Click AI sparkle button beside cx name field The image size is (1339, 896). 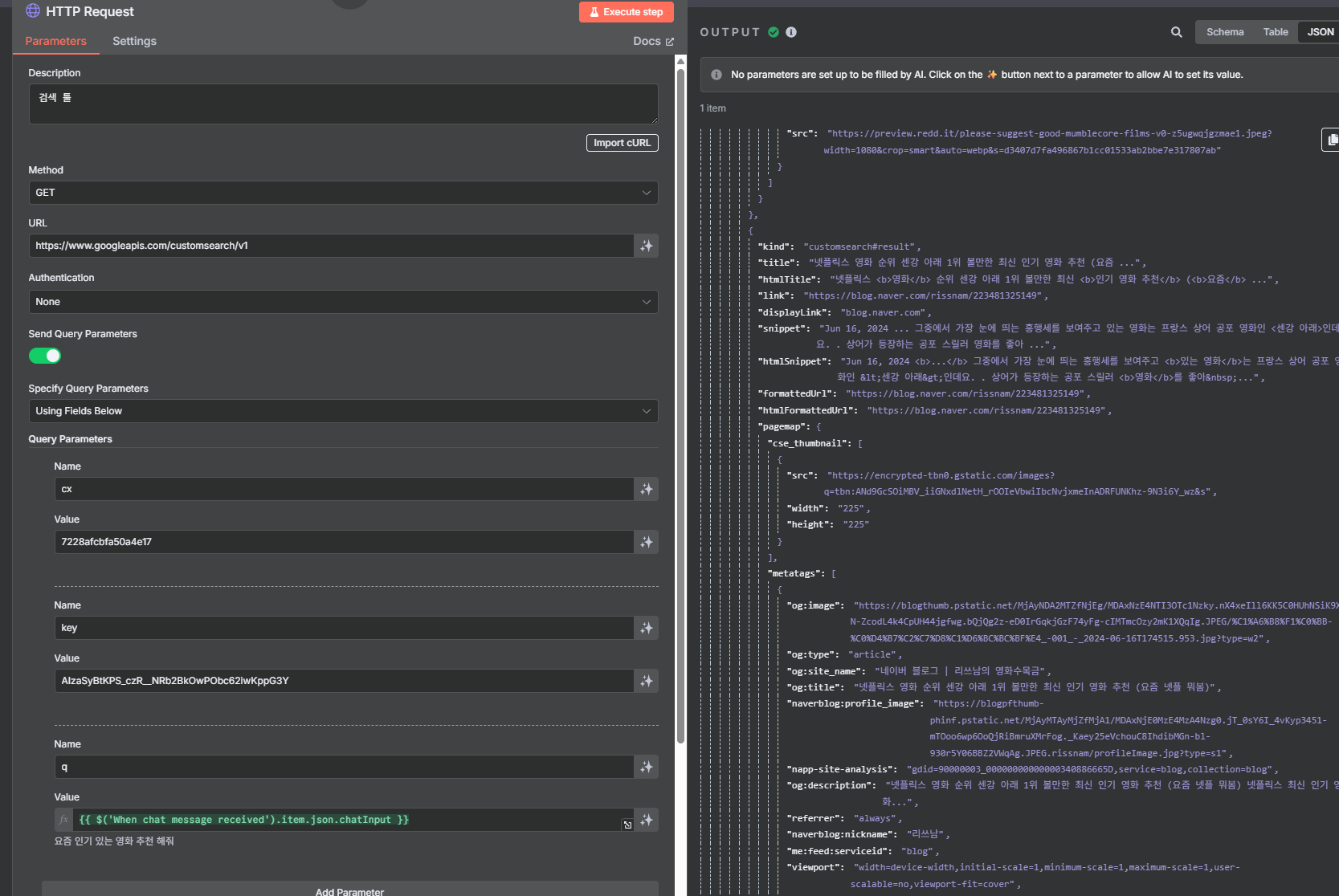pos(647,489)
